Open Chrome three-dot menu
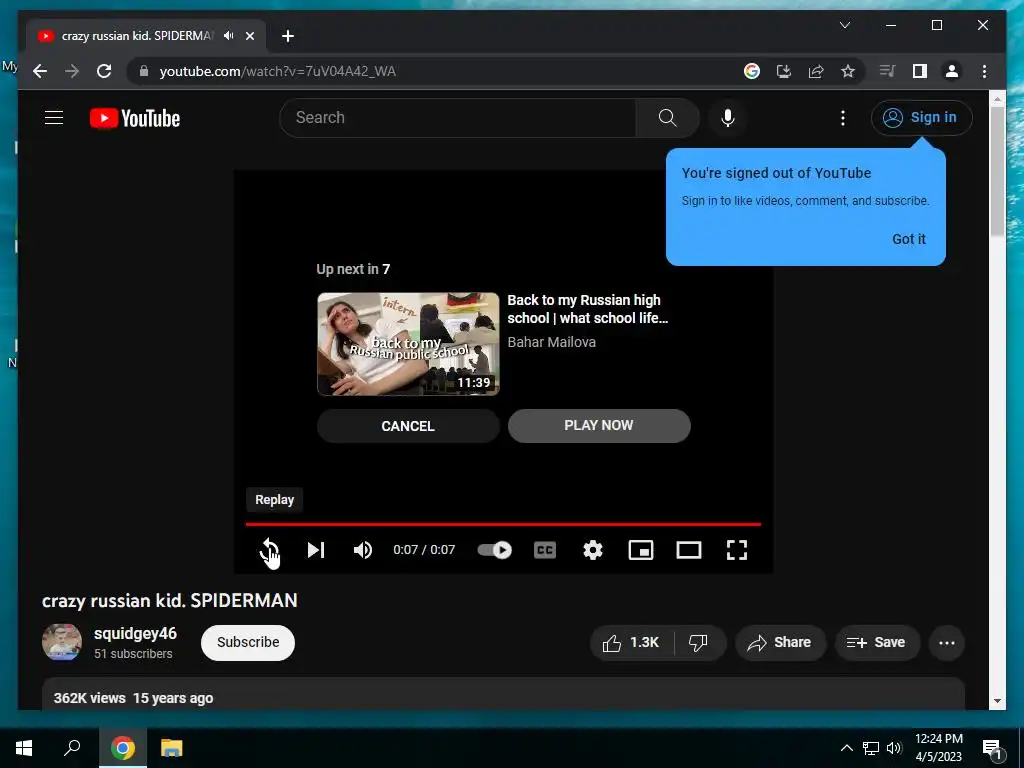 point(984,71)
